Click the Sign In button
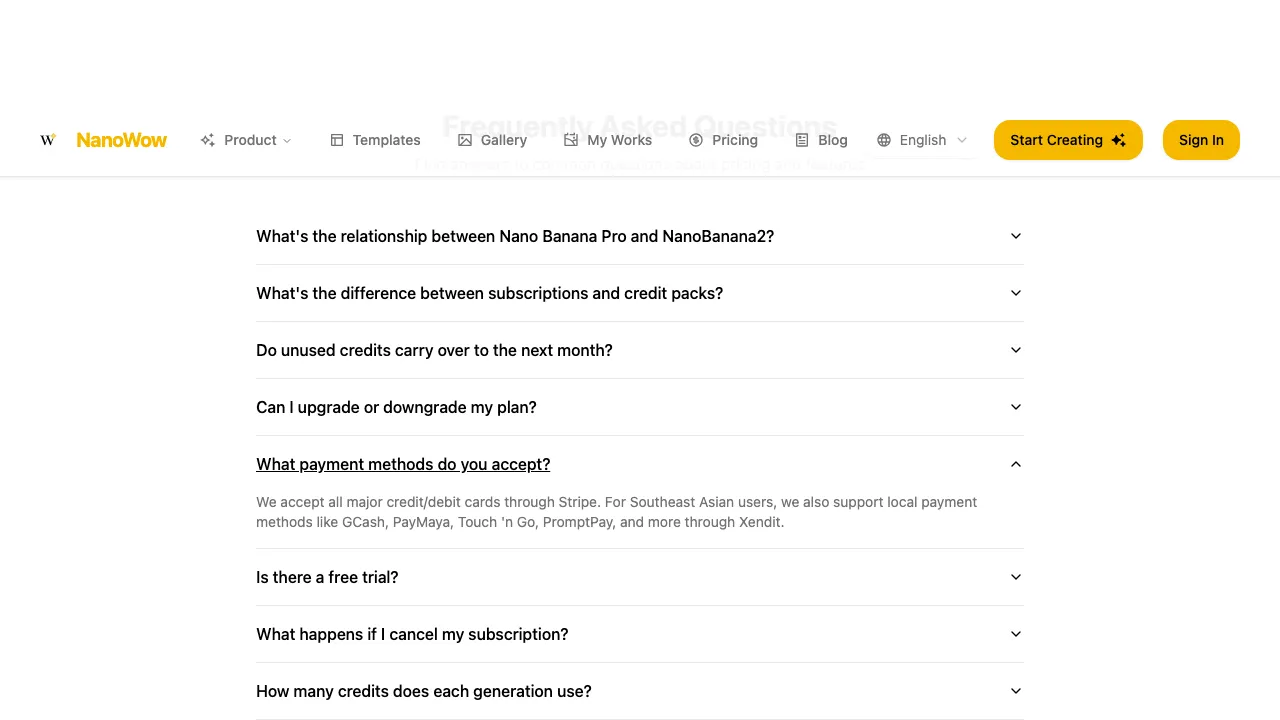Screen dimensions: 1280x720 click(1201, 140)
